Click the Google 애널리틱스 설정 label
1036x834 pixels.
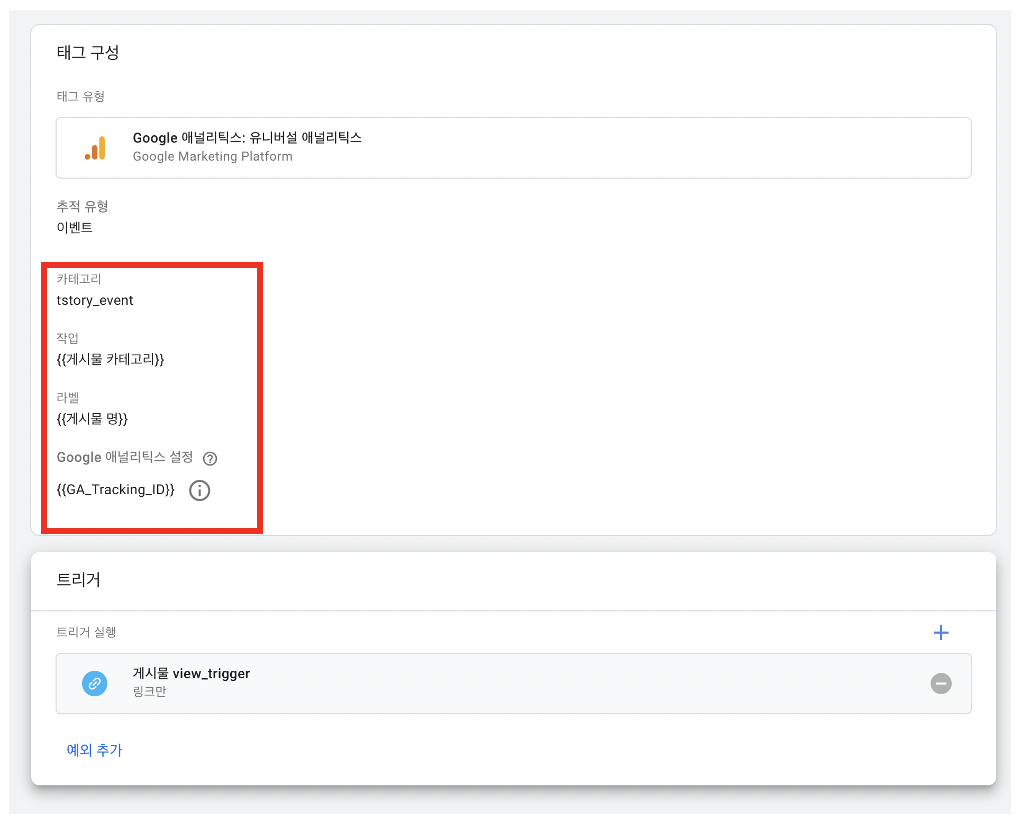[x=125, y=457]
